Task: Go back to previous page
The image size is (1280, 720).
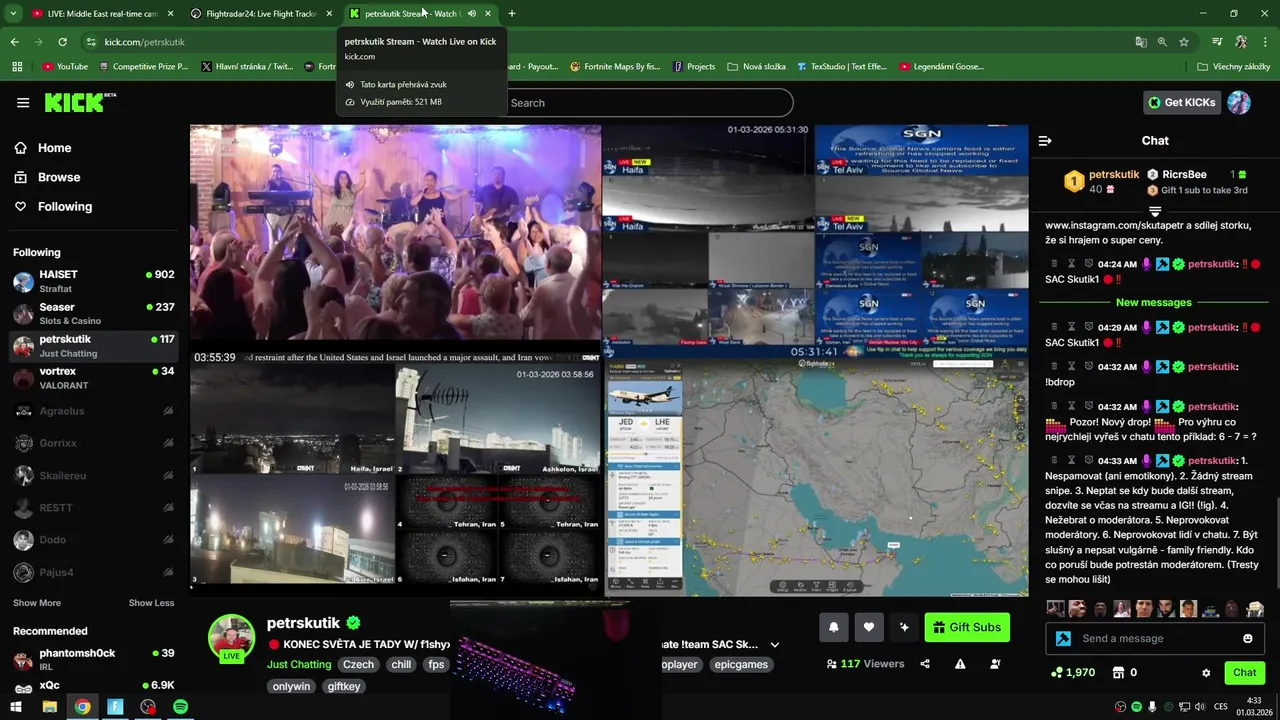Action: 14,42
